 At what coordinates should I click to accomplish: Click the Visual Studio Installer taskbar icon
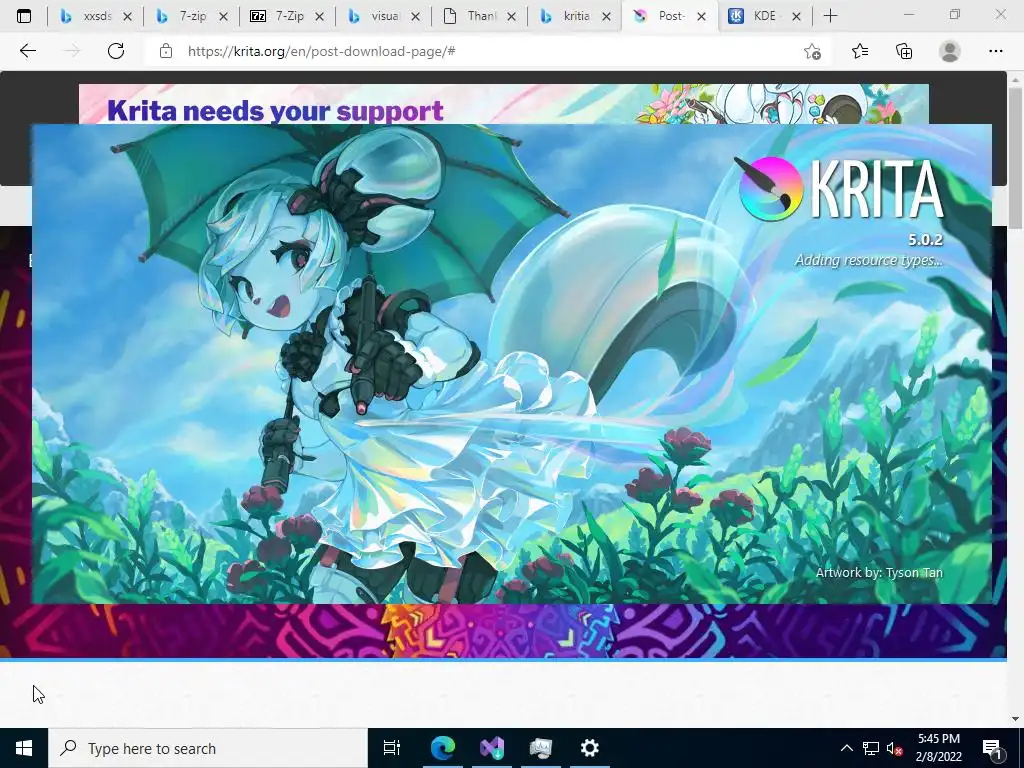pyautogui.click(x=492, y=748)
